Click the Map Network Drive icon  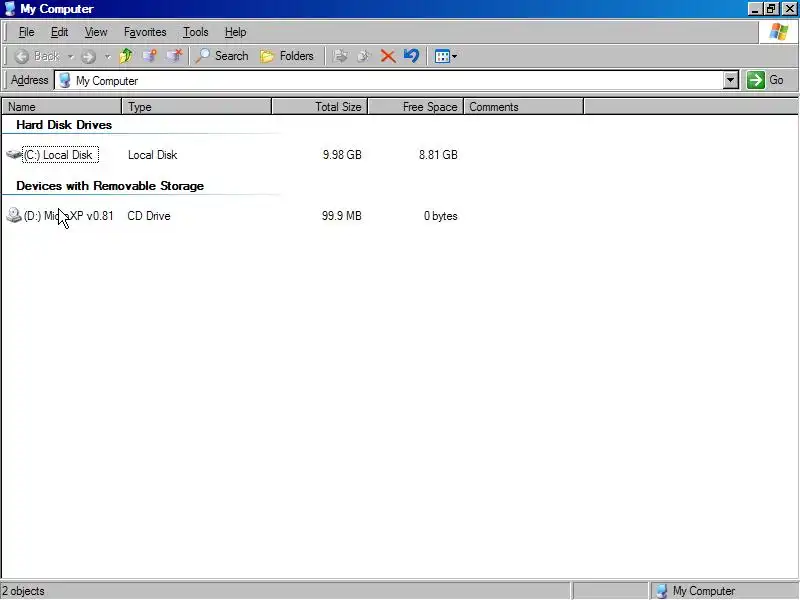click(149, 56)
